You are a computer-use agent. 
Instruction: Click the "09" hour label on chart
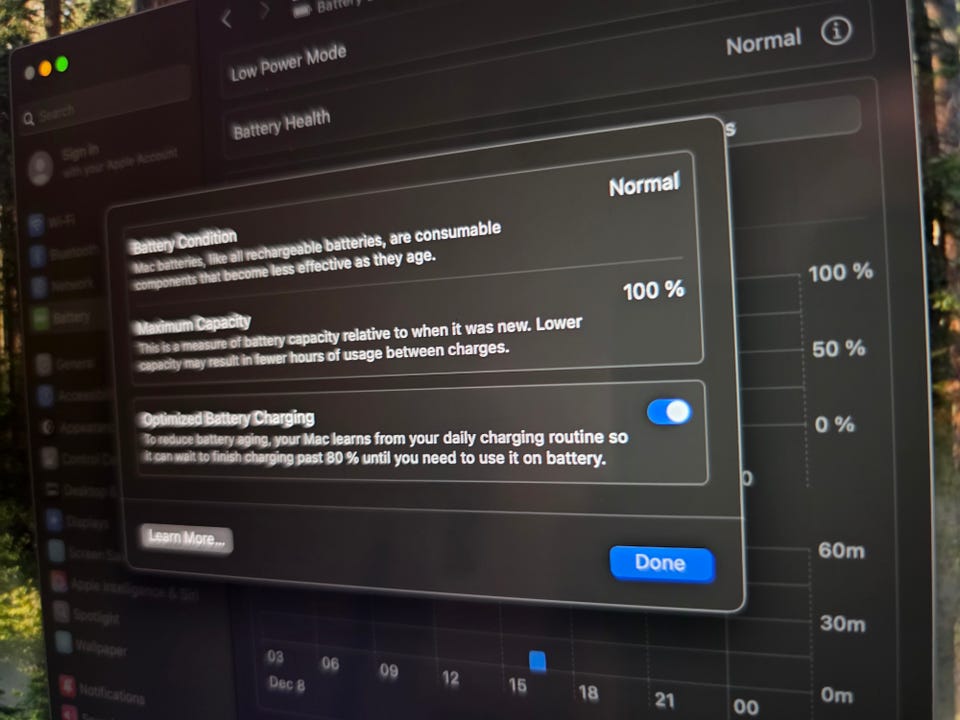[x=389, y=671]
